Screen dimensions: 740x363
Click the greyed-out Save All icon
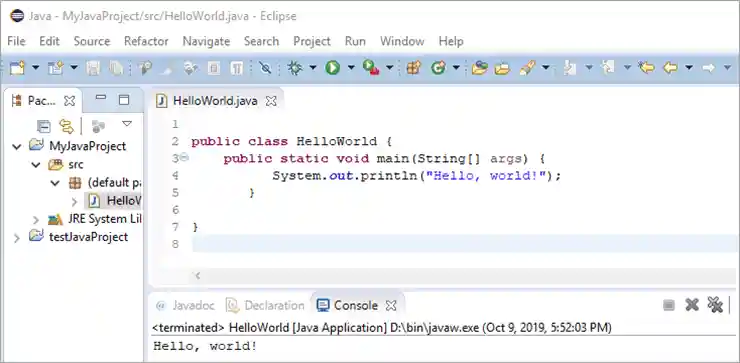(x=116, y=68)
